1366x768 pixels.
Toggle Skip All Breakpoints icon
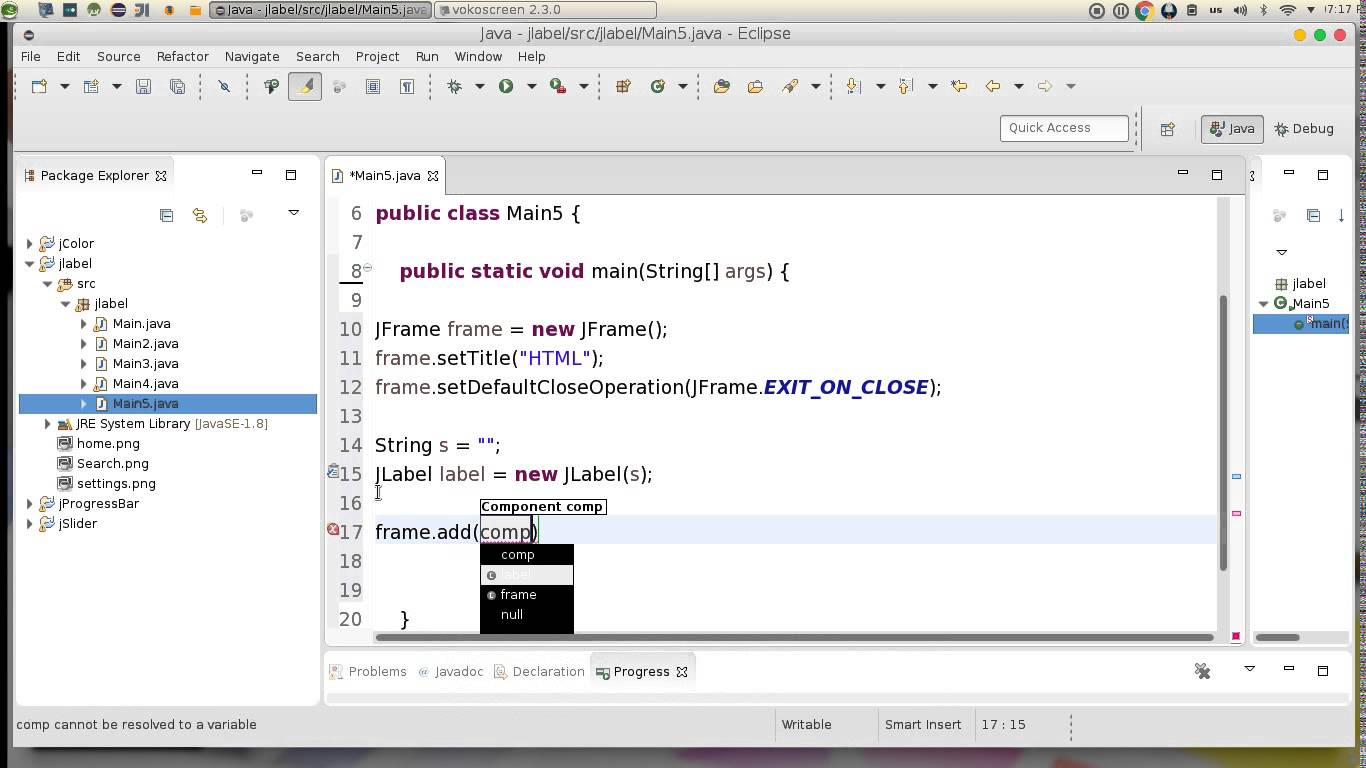point(225,86)
